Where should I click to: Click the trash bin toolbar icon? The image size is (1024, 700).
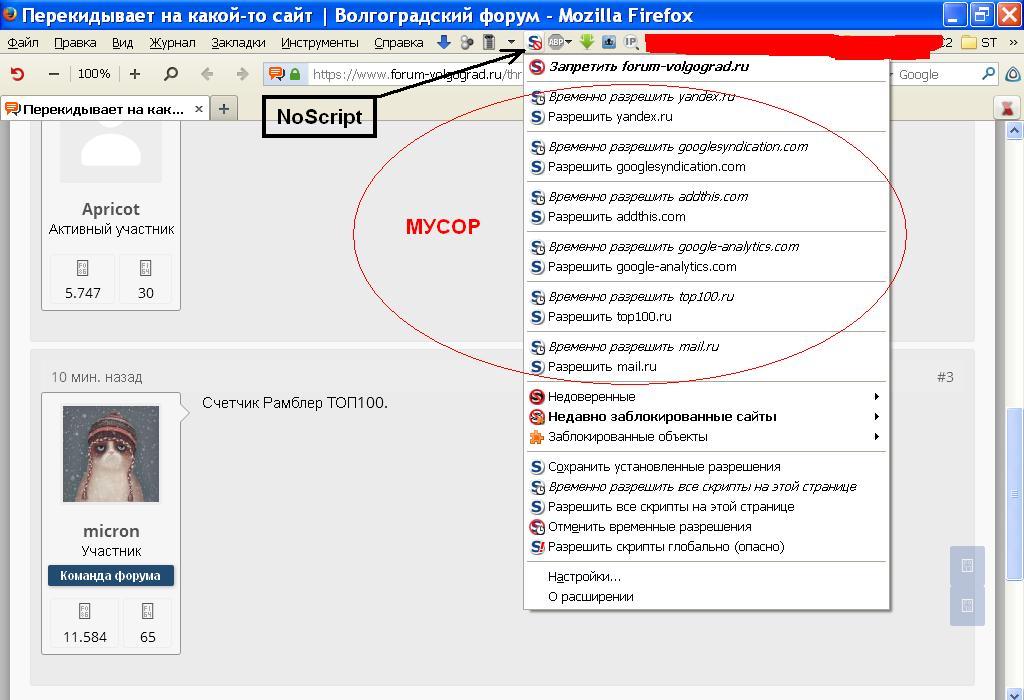coord(488,42)
